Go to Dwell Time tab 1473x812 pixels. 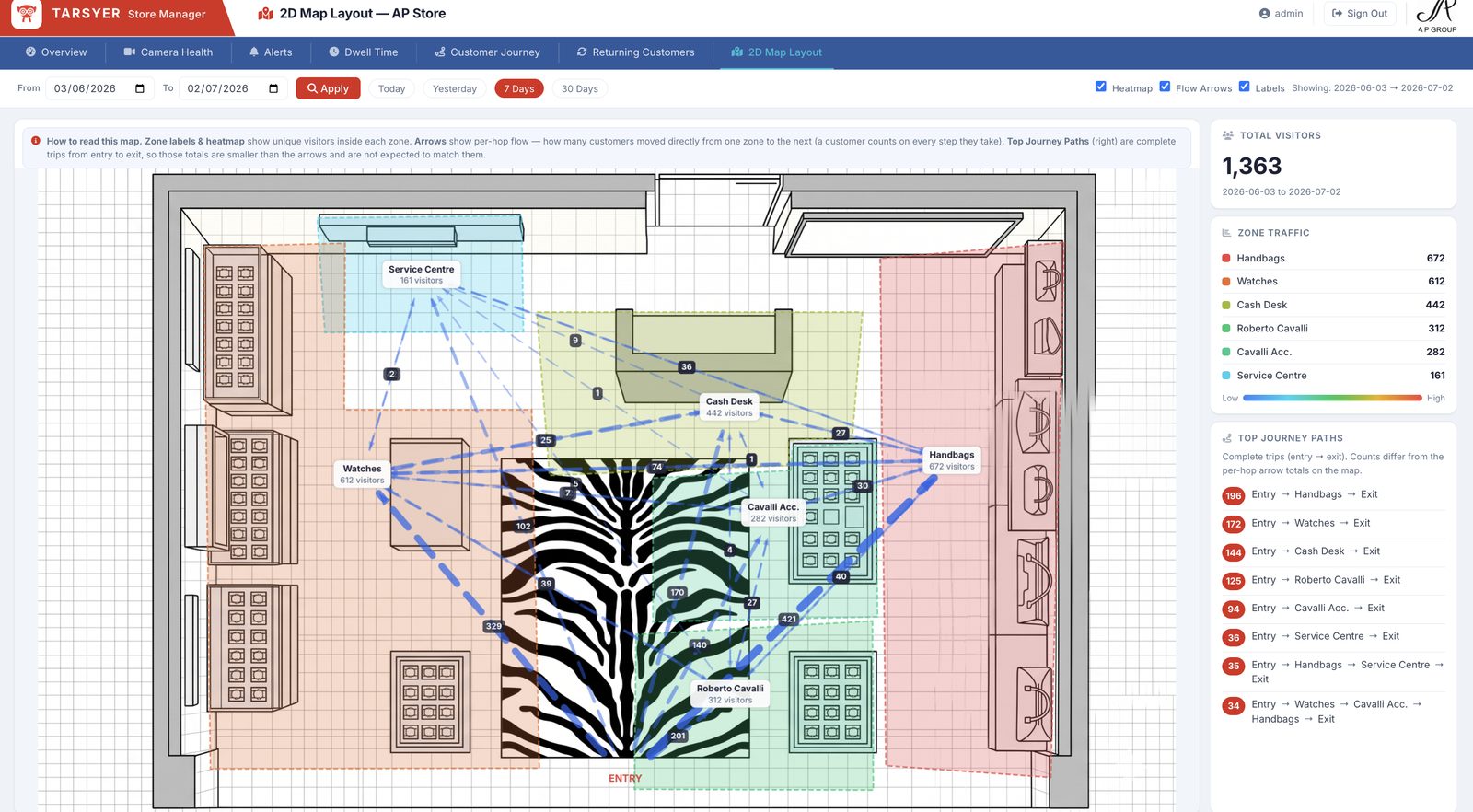click(x=364, y=52)
